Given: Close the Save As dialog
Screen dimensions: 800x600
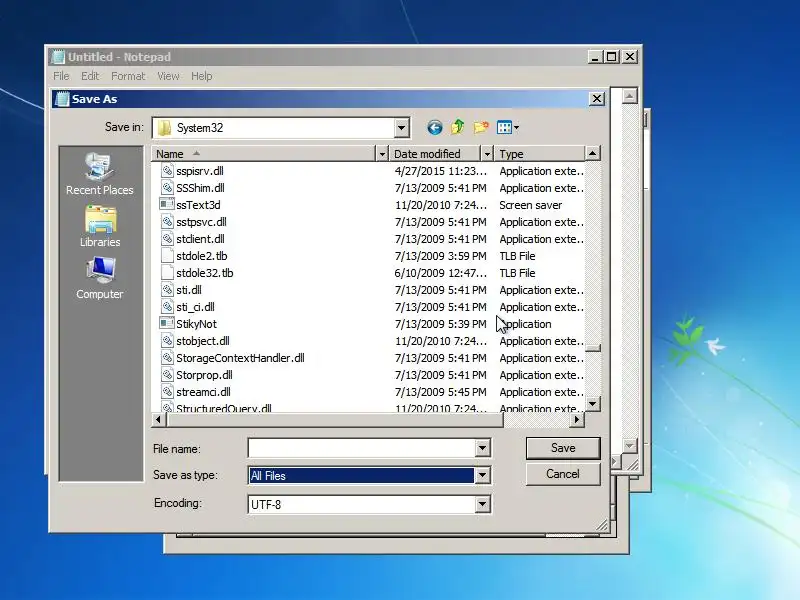Looking at the screenshot, I should (x=597, y=98).
